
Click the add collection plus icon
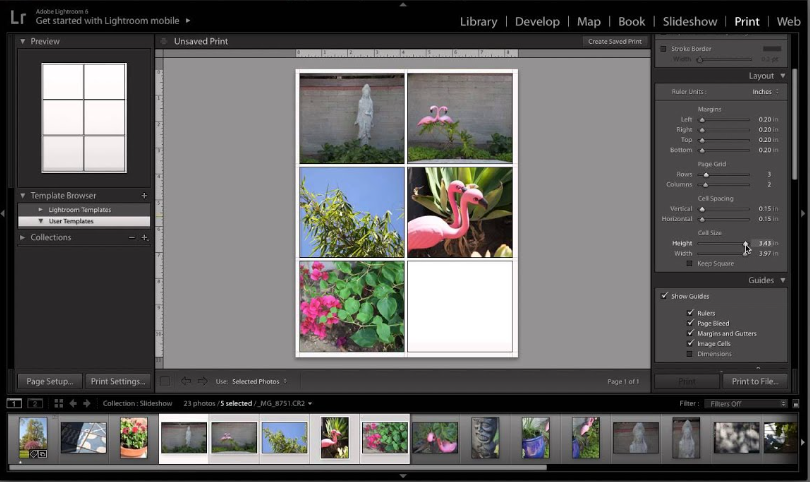click(x=145, y=238)
